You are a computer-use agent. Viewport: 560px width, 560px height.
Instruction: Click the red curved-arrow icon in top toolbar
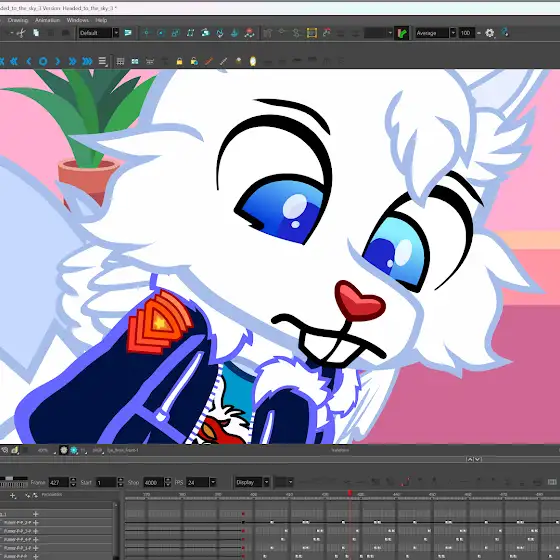coord(326,33)
